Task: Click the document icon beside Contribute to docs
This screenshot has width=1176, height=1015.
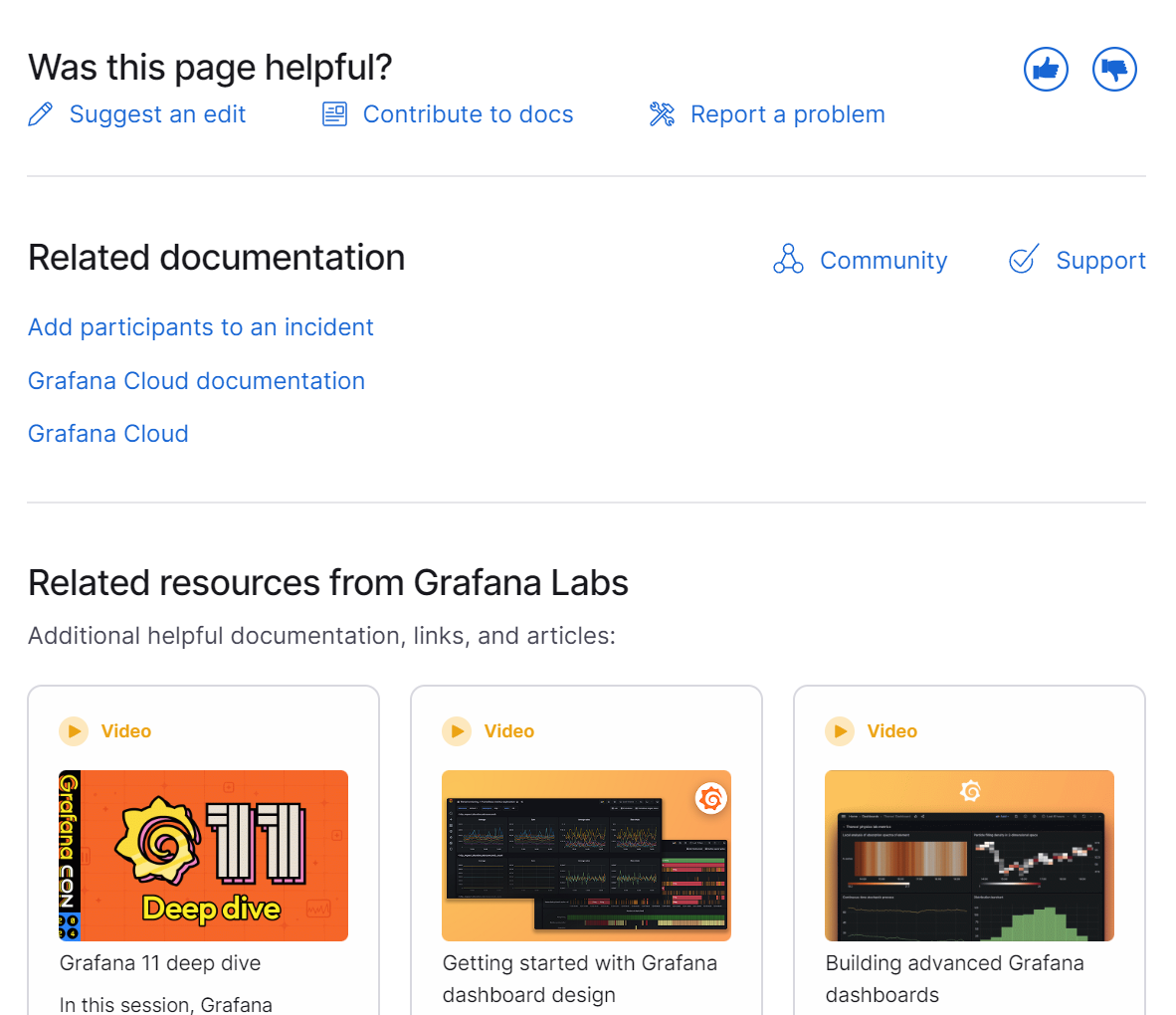Action: 334,114
